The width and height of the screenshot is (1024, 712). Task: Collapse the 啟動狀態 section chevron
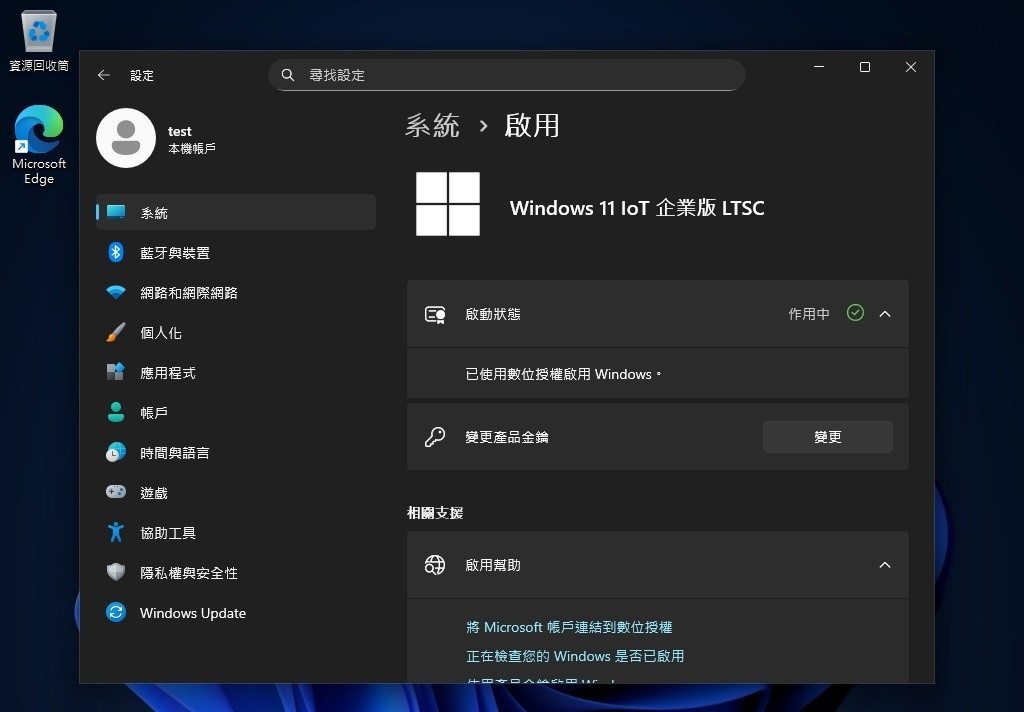[x=885, y=314]
